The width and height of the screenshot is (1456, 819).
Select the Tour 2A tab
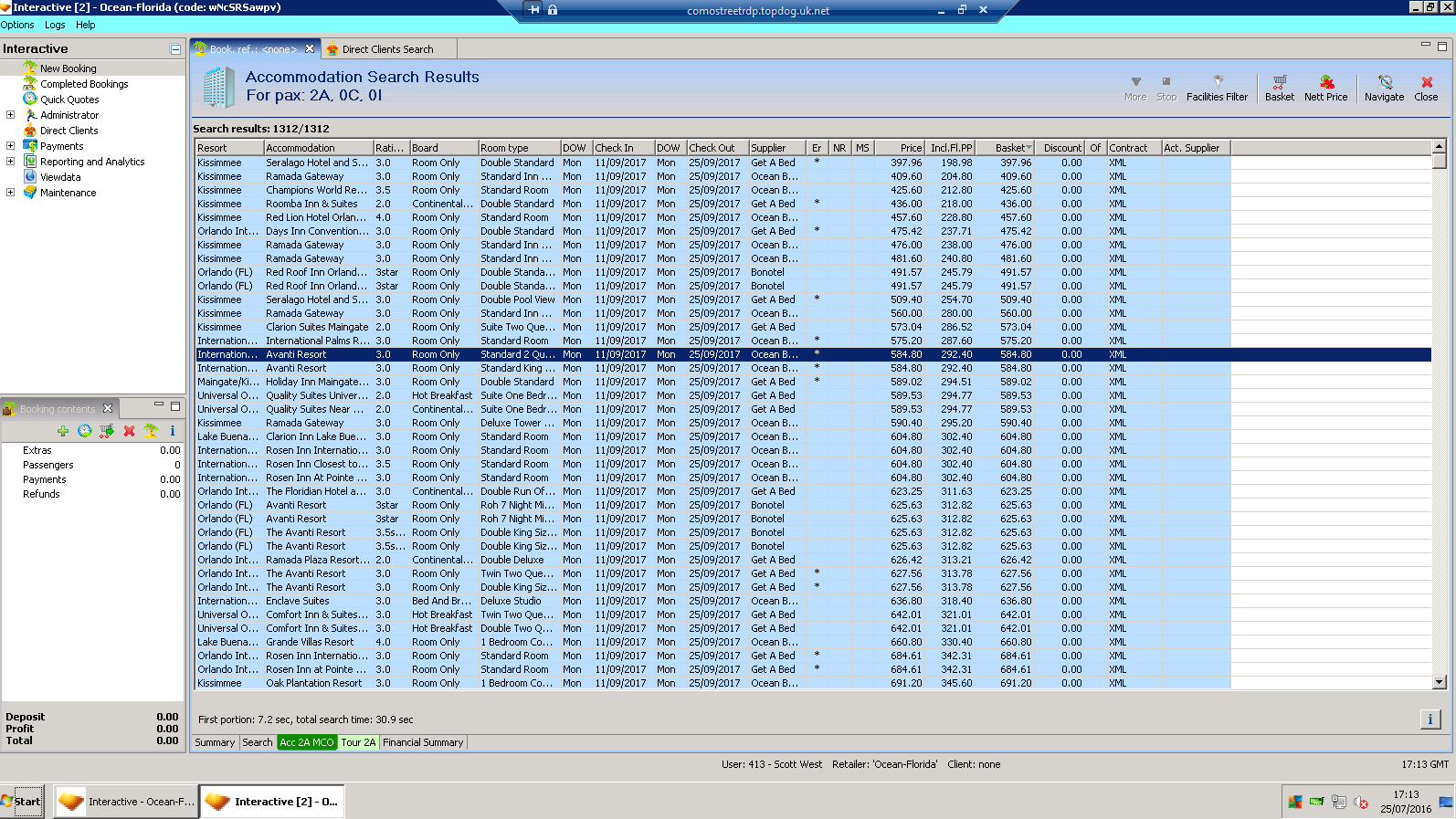358,742
